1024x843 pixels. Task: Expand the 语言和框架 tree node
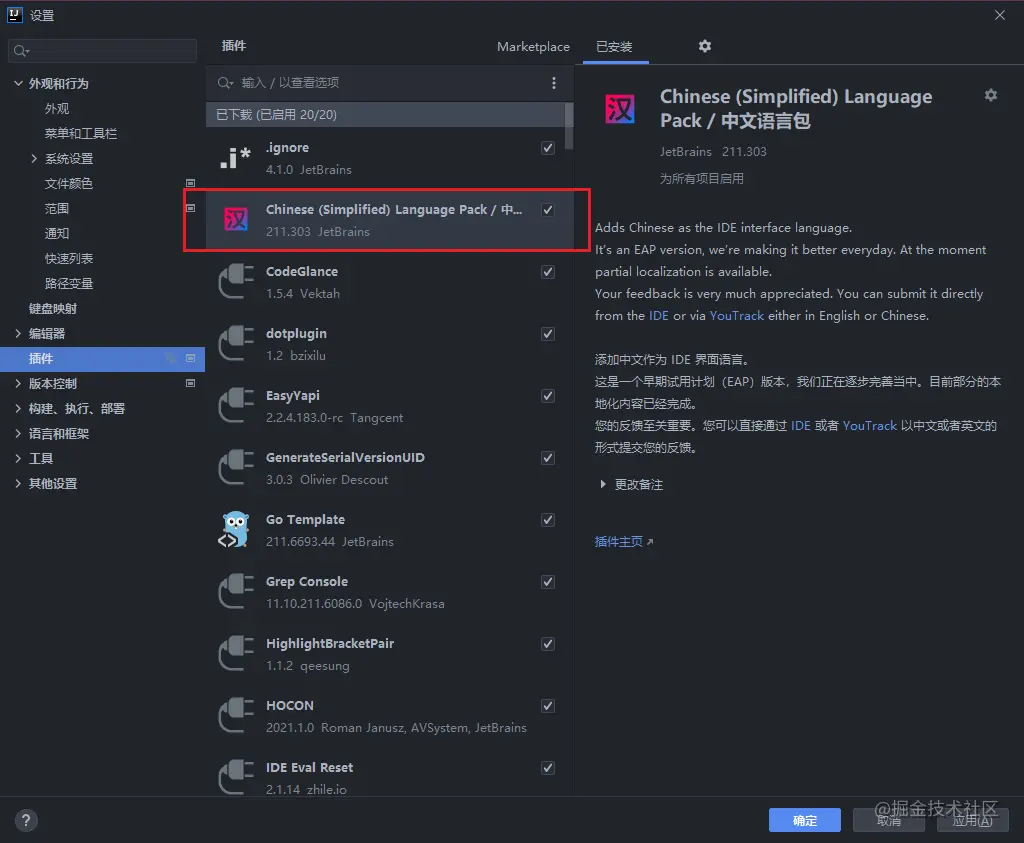[x=18, y=433]
